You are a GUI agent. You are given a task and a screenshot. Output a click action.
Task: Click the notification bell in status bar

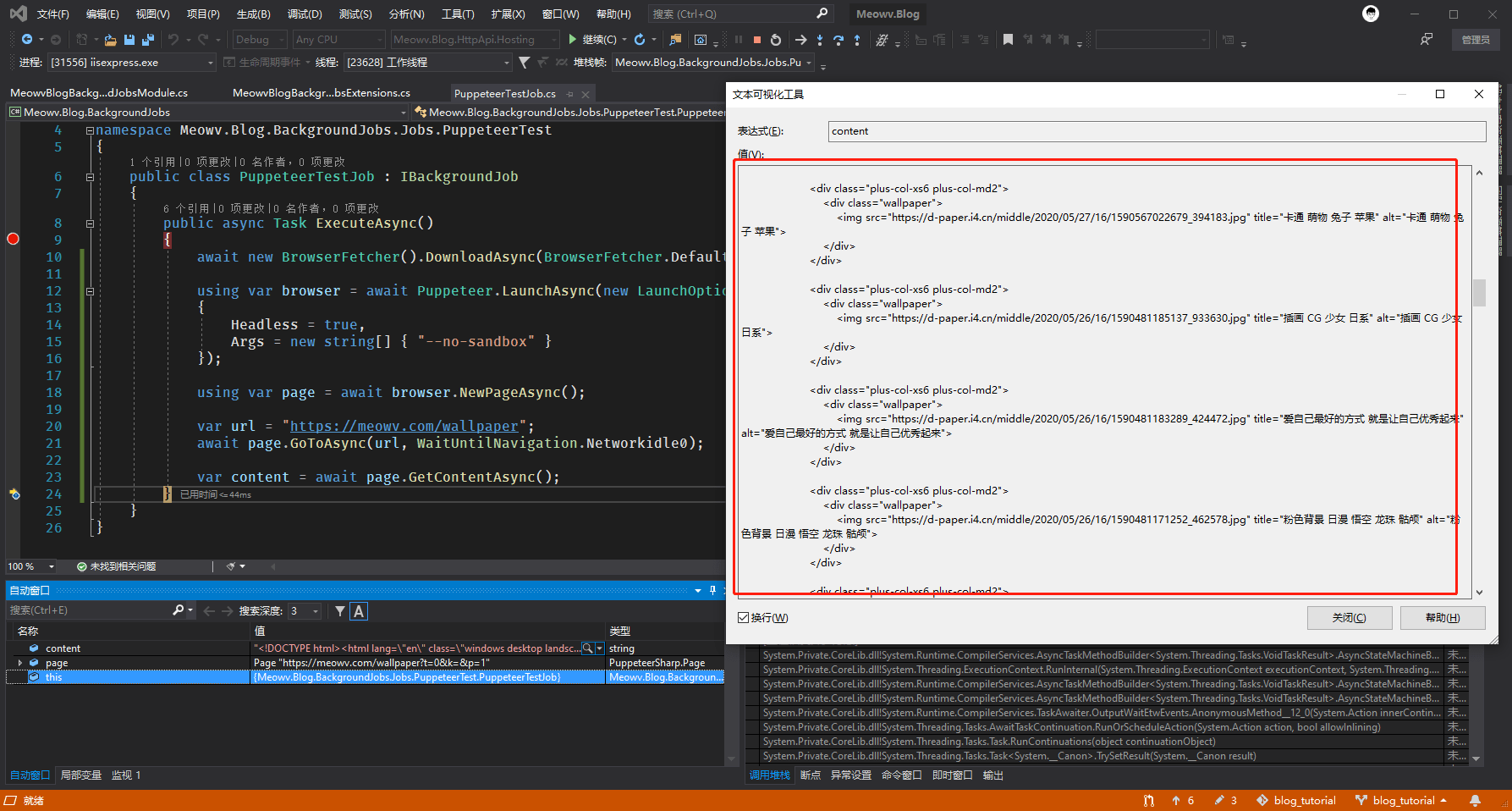pyautogui.click(x=1475, y=800)
